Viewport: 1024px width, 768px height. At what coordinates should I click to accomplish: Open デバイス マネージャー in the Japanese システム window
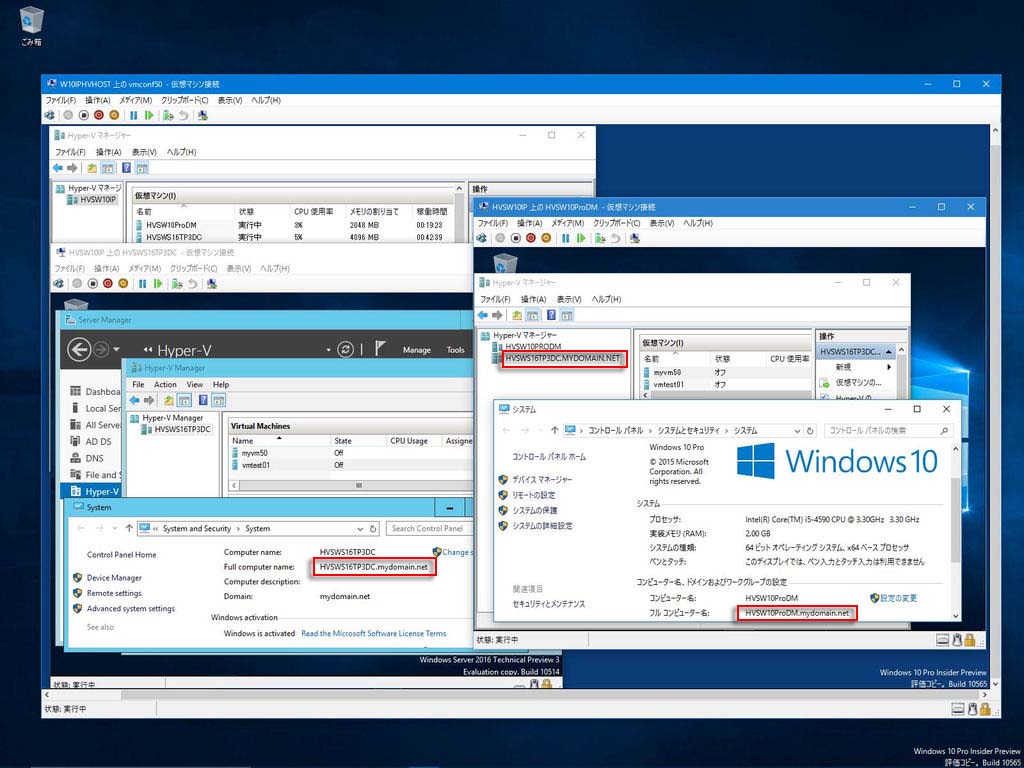542,479
